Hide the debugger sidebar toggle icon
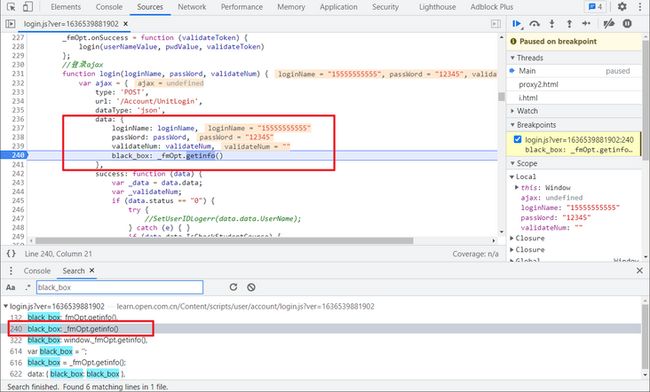The height and width of the screenshot is (392, 650). pos(495,24)
